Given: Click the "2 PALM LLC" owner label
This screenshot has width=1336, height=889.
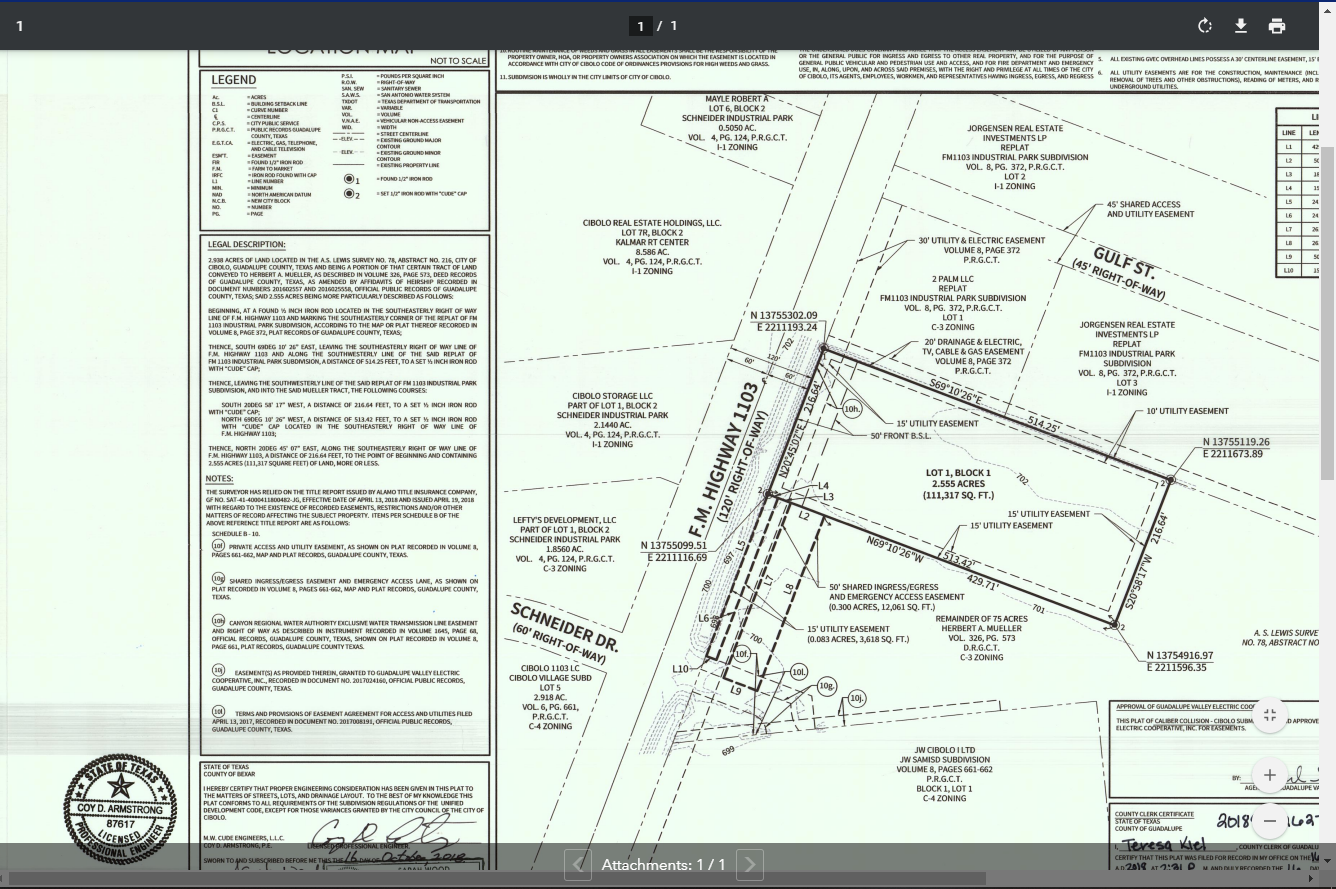Looking at the screenshot, I should [x=953, y=279].
